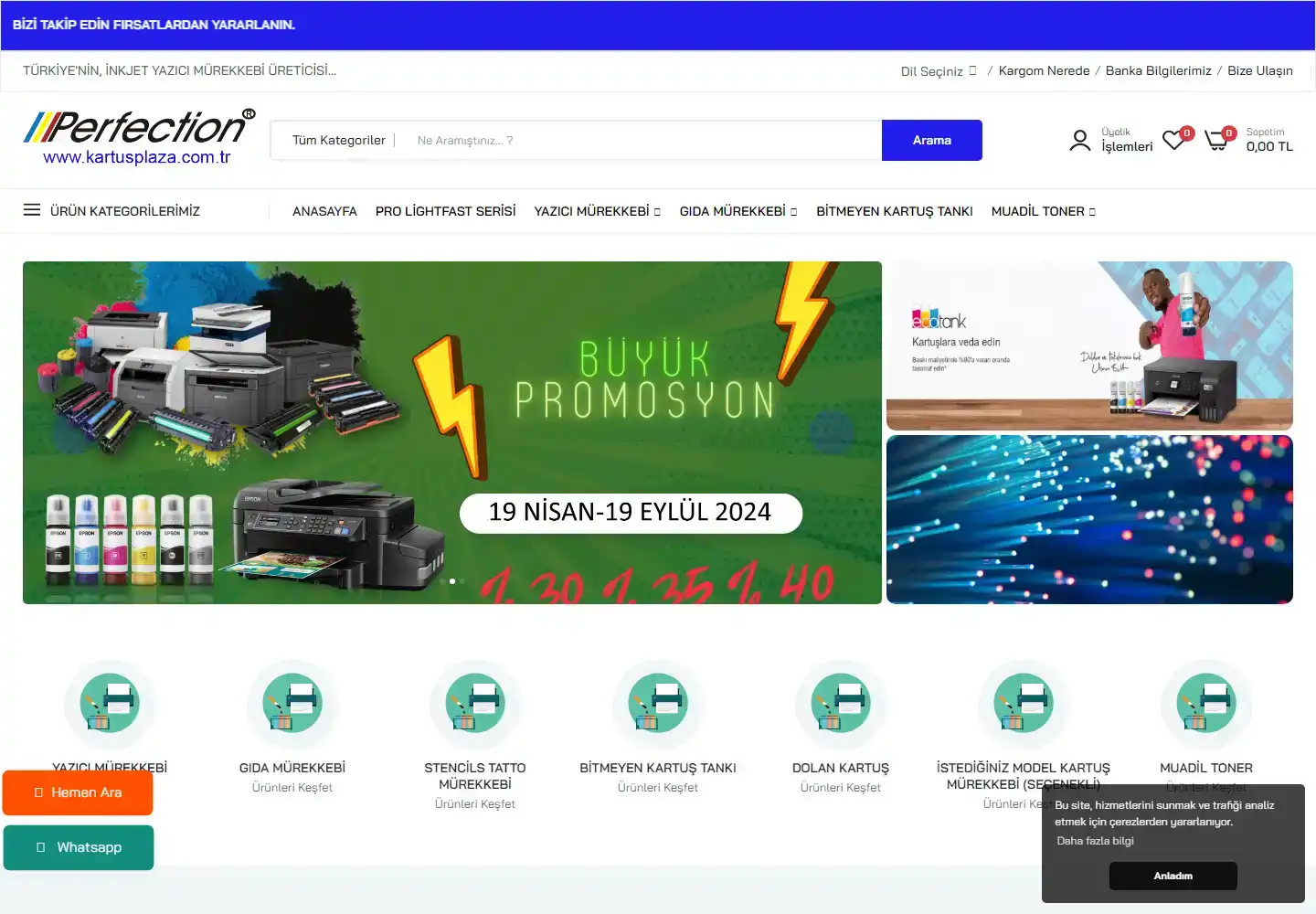Open the Banka Bilgilerimiz link
The height and width of the screenshot is (914, 1316).
(1159, 71)
